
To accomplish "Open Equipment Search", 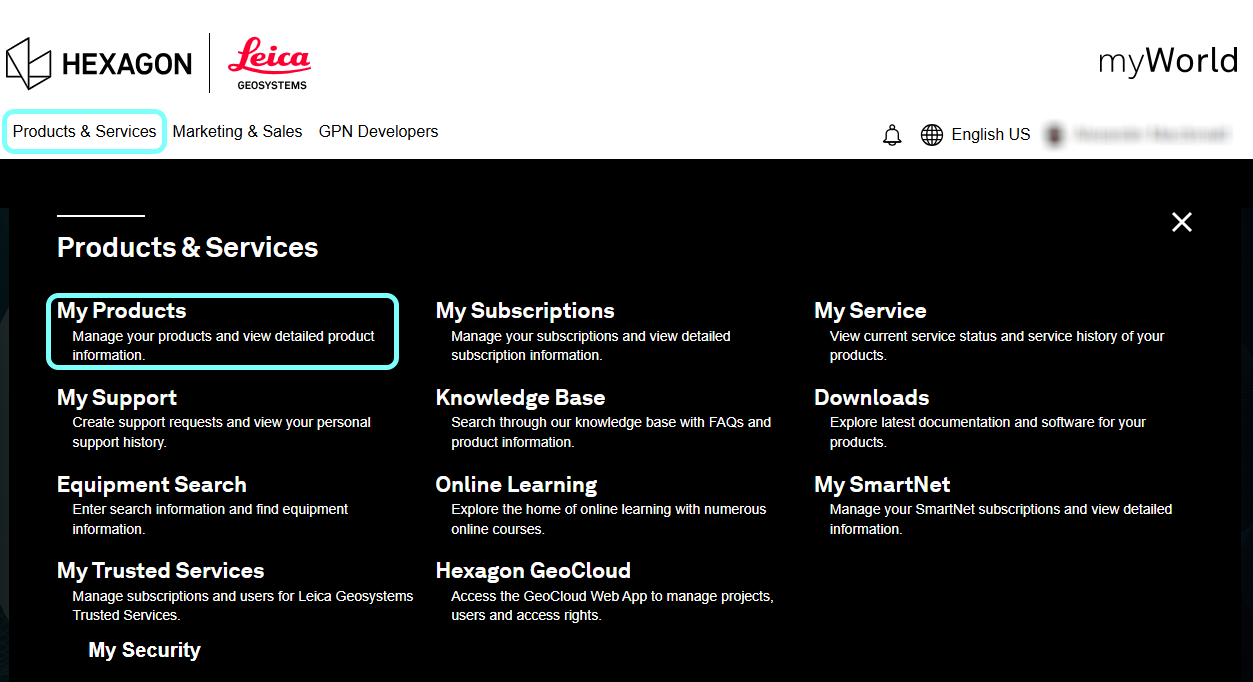I will 152,485.
